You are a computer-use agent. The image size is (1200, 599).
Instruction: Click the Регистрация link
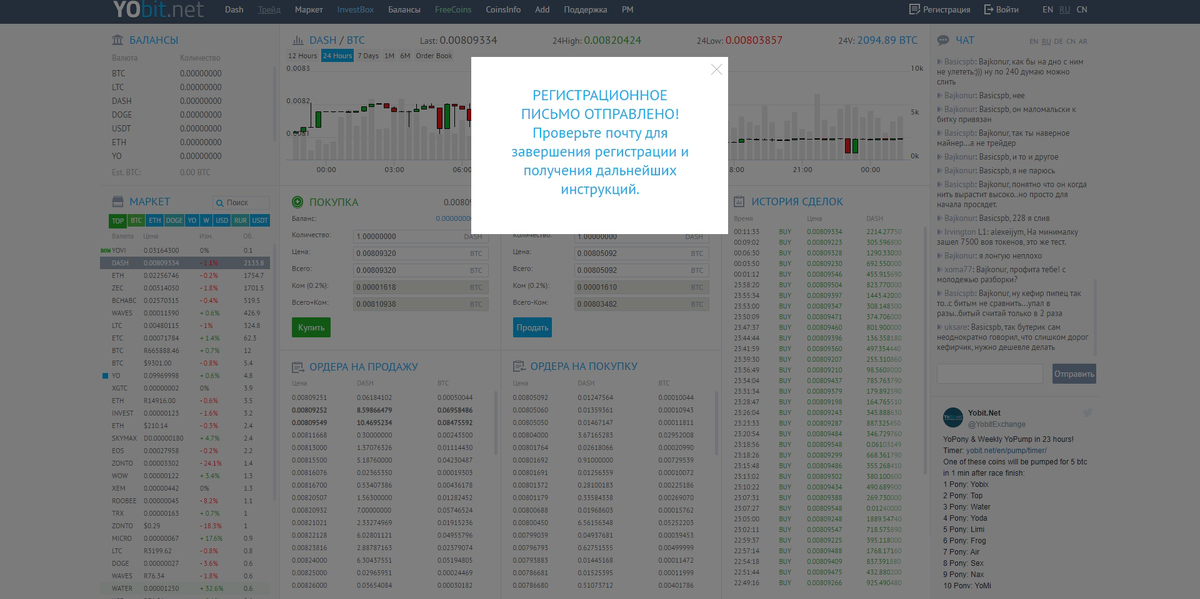[939, 10]
